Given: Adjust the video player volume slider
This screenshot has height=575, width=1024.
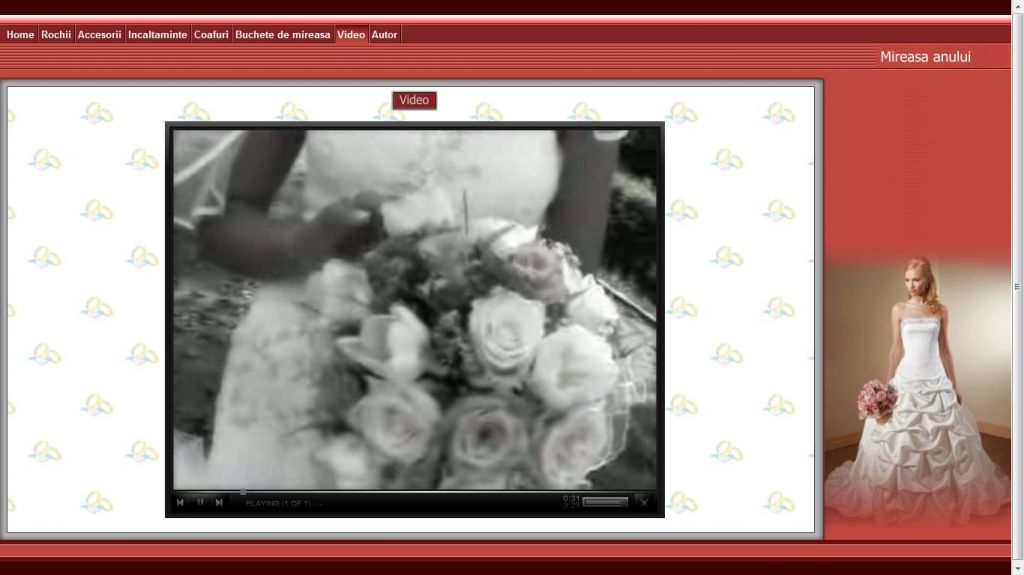Looking at the screenshot, I should [605, 502].
